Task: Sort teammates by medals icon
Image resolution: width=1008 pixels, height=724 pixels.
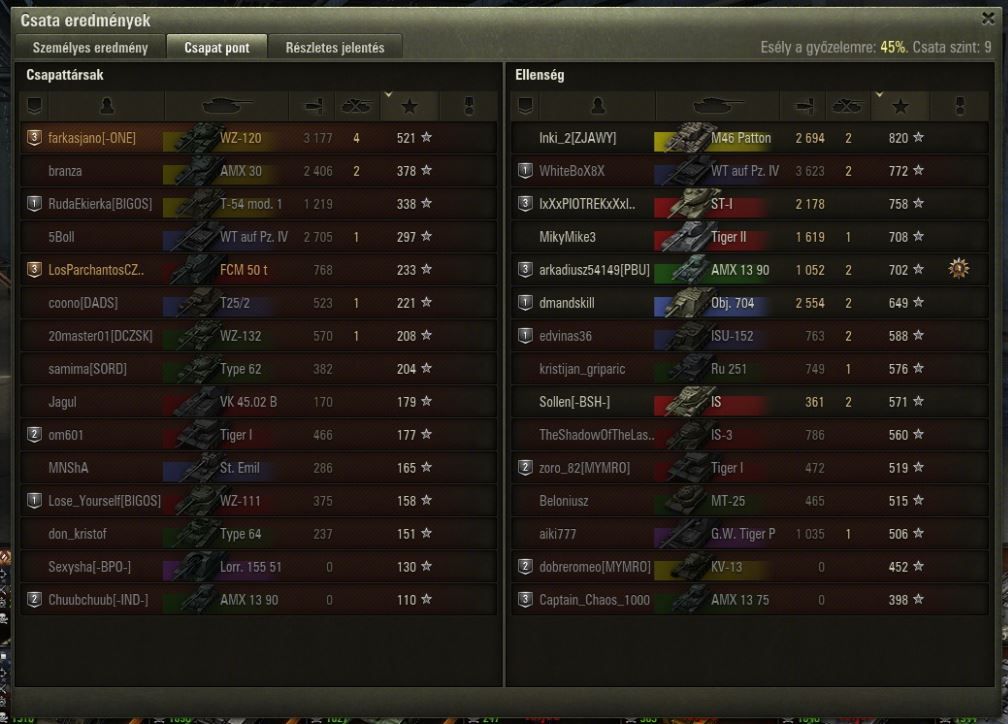Action: tap(469, 105)
